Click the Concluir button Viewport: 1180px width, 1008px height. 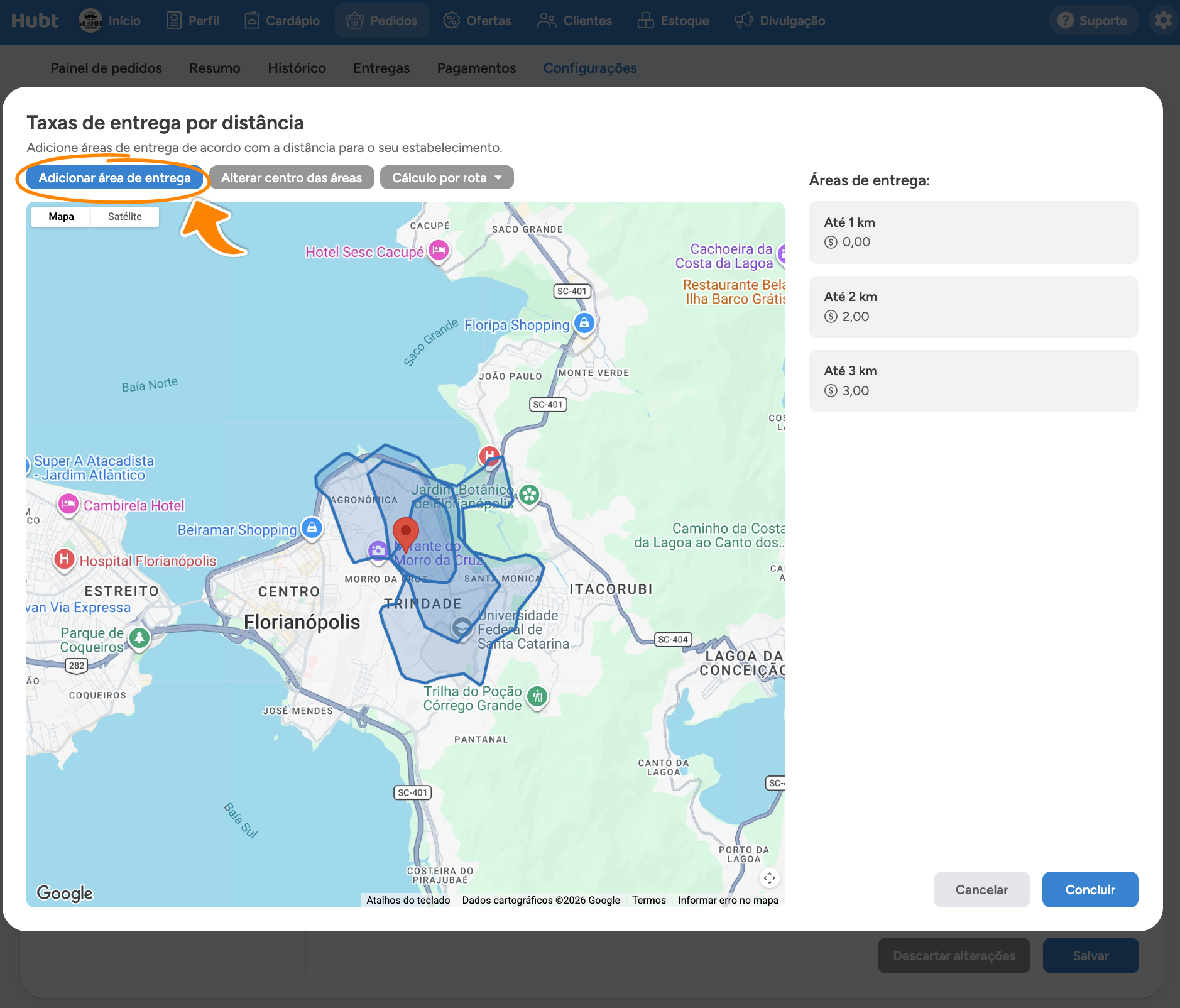click(x=1090, y=889)
